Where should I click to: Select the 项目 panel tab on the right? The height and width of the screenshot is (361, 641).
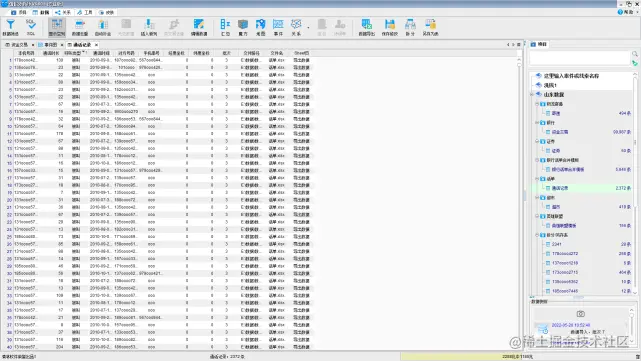539,44
